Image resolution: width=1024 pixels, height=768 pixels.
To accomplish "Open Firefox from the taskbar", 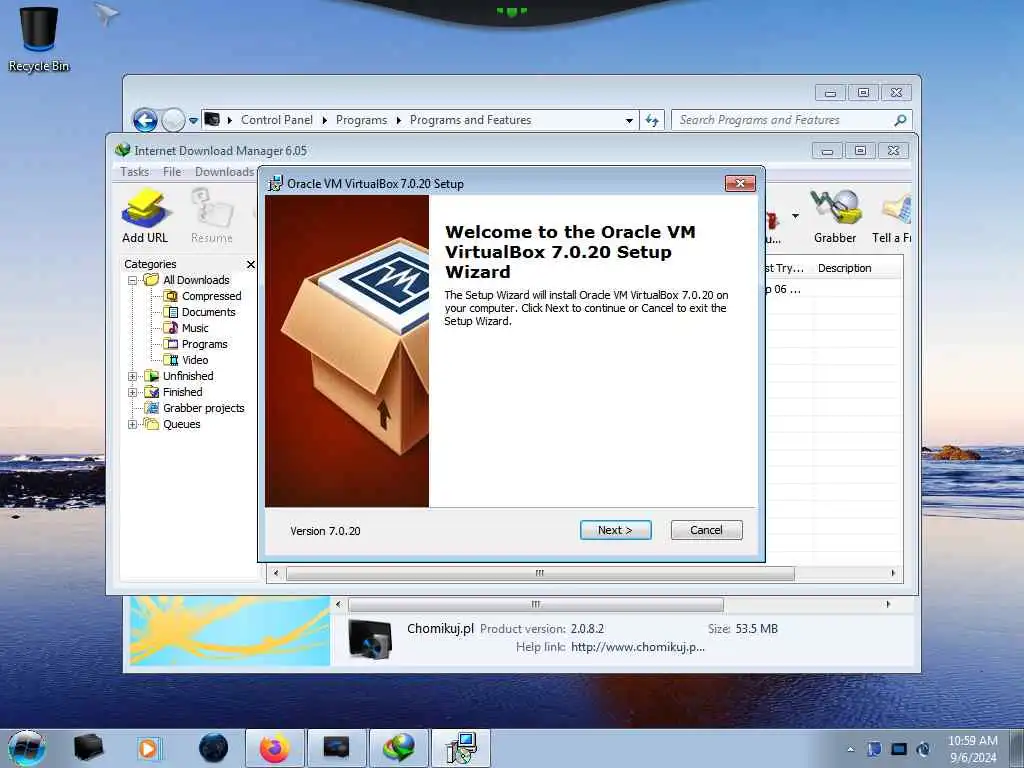I will pos(275,748).
